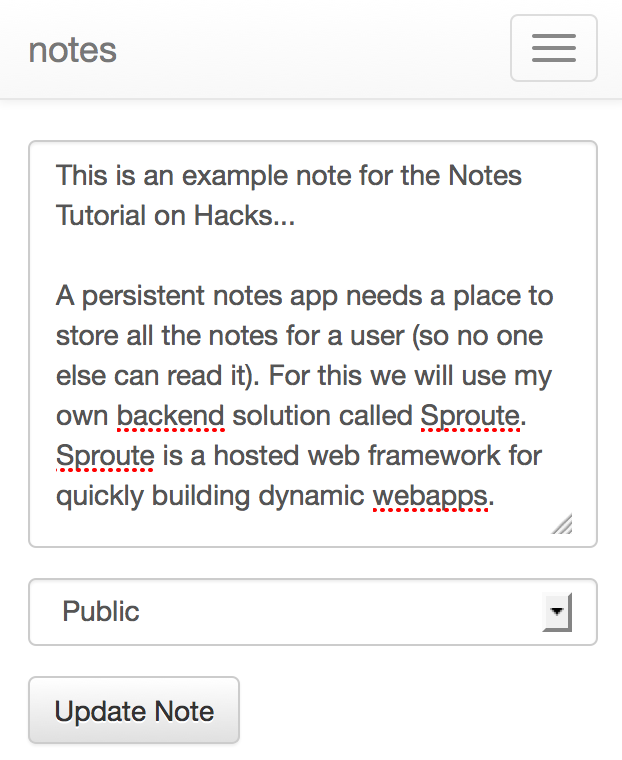
Task: Select the Public text in visibility dropdown
Action: [x=101, y=611]
